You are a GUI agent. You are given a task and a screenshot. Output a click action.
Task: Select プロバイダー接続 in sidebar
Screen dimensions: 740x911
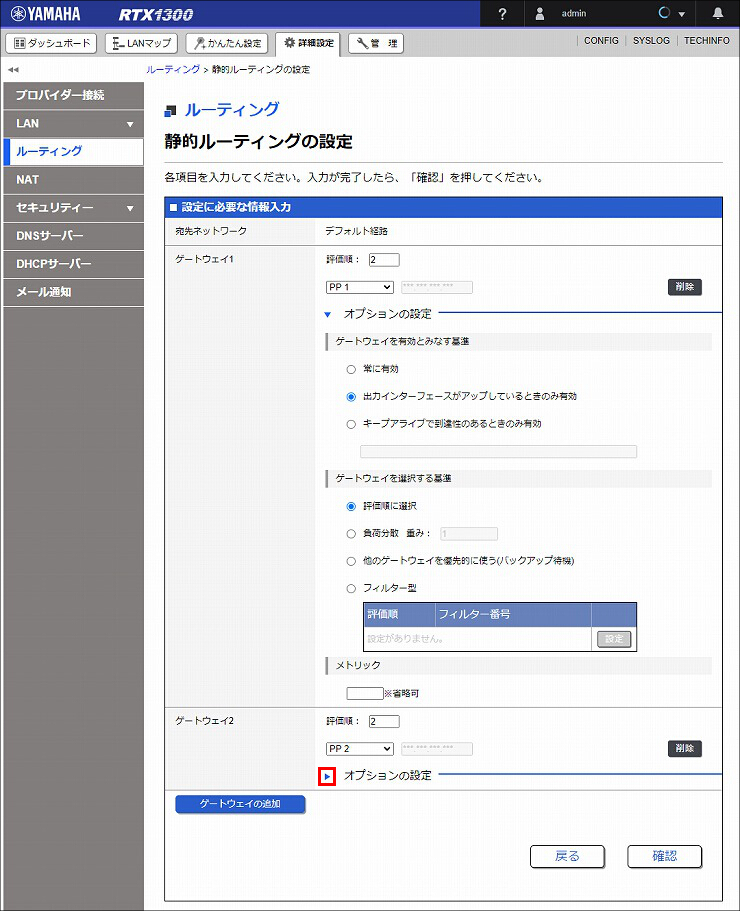tap(73, 95)
